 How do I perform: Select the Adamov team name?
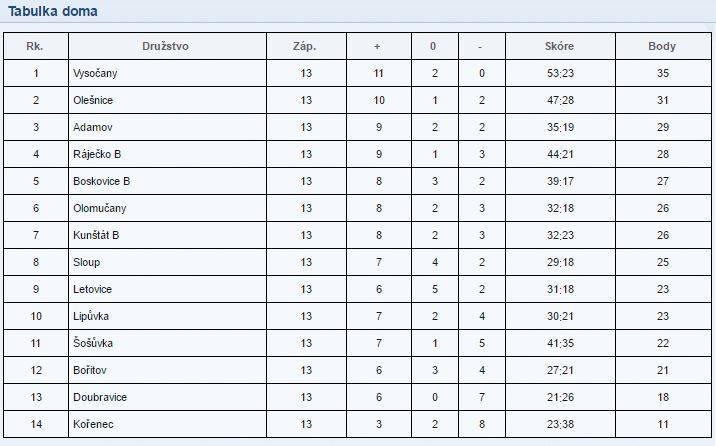(x=93, y=127)
